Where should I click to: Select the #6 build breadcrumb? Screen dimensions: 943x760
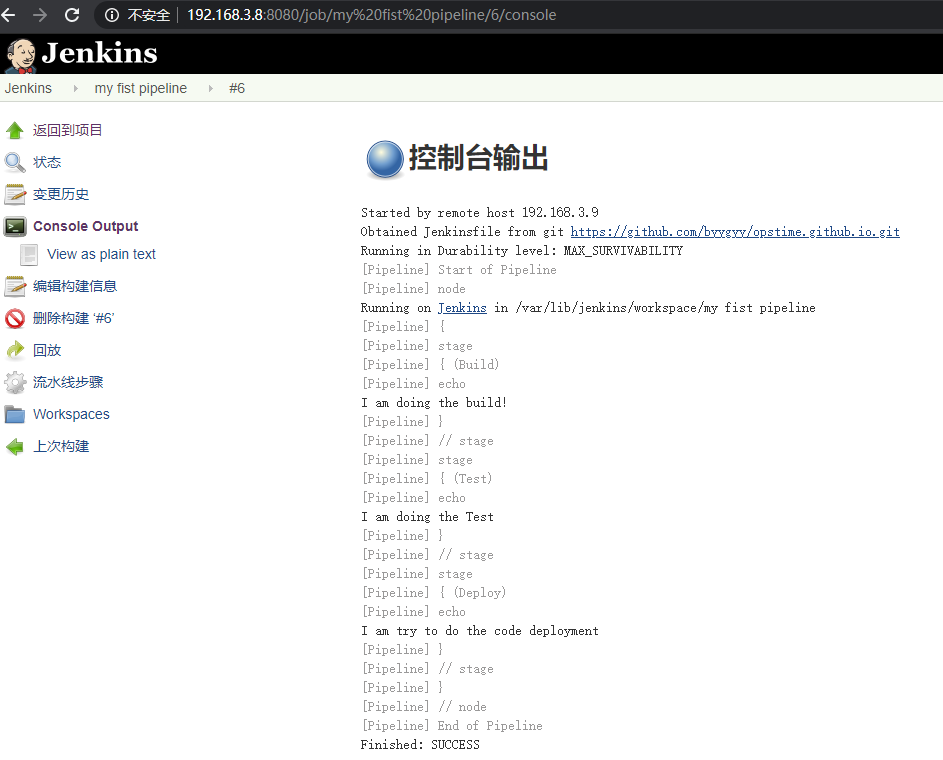click(237, 88)
